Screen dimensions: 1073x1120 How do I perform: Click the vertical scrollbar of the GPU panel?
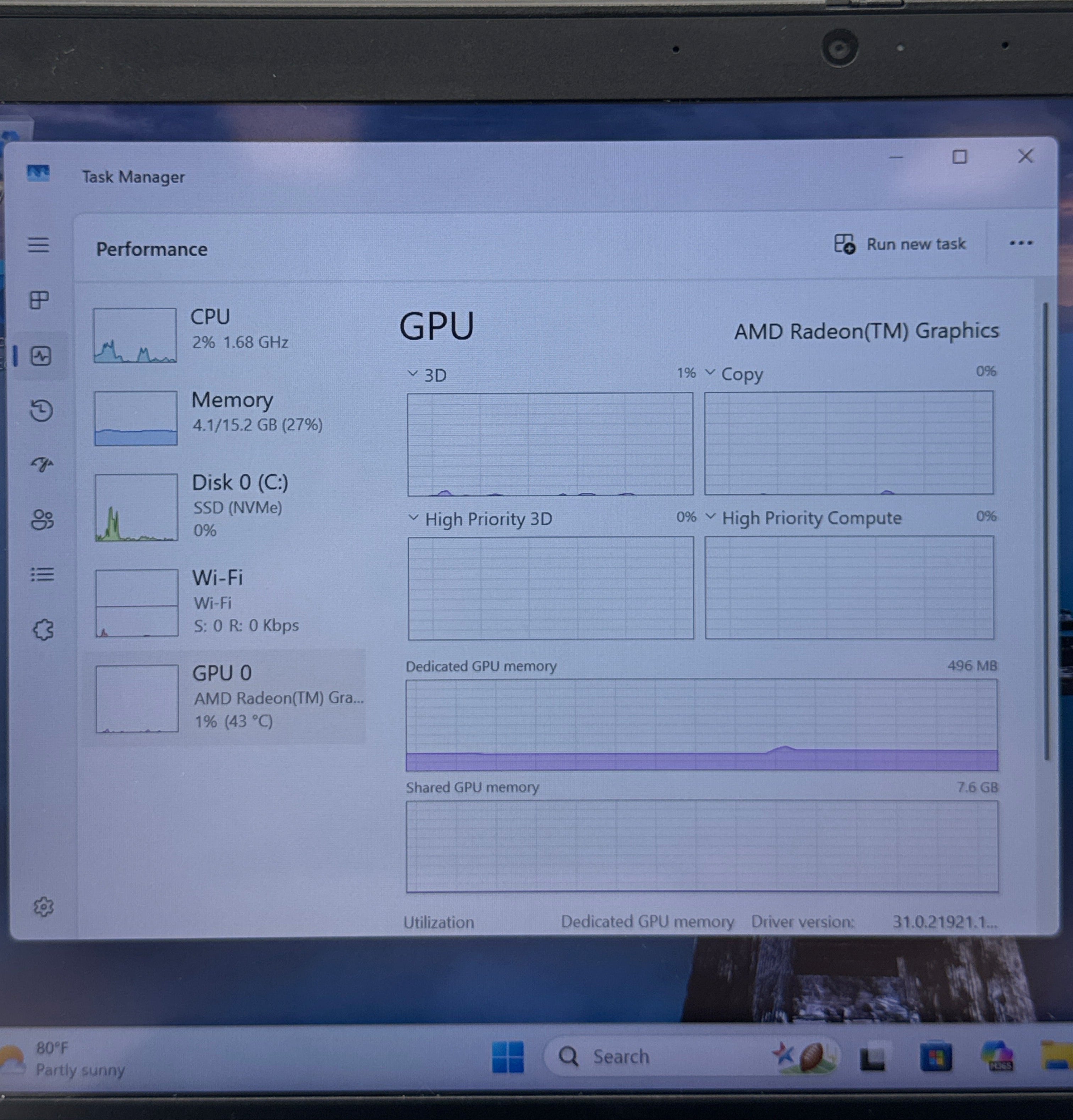tap(1046, 531)
